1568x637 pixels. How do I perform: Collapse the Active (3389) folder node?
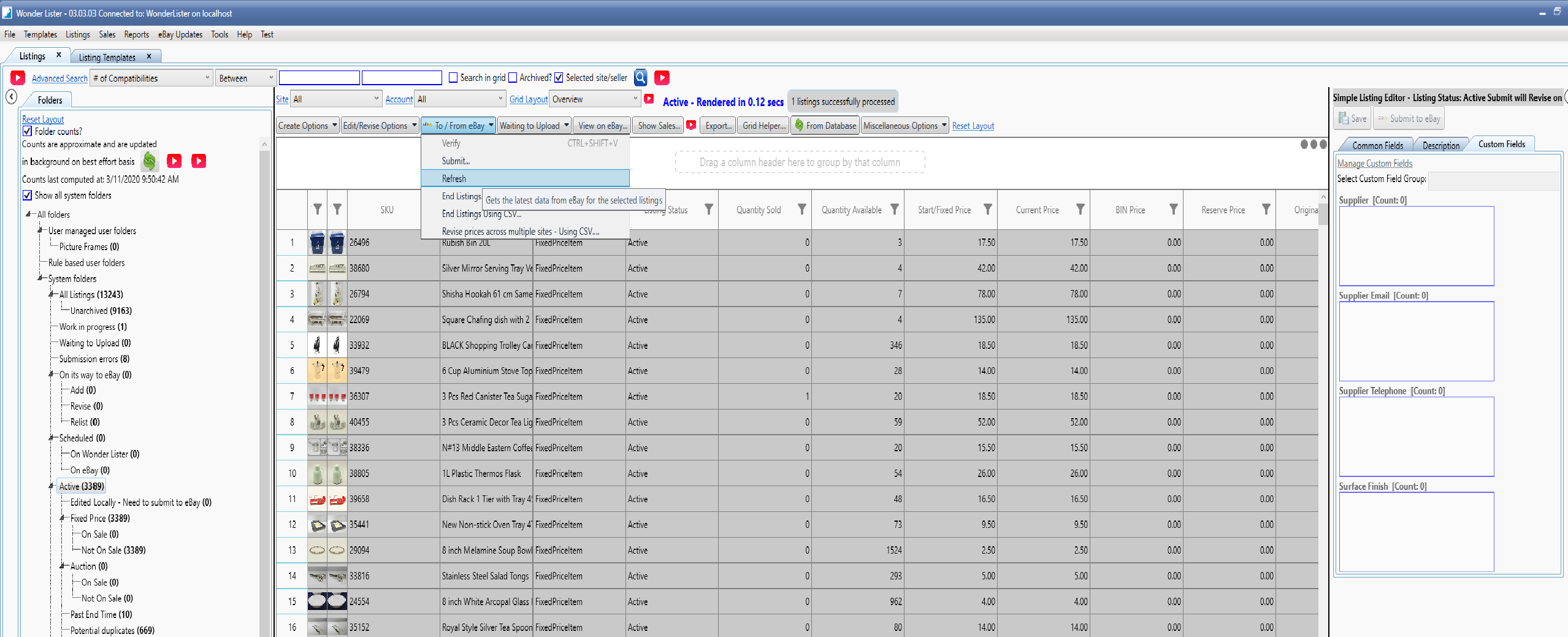pos(52,486)
